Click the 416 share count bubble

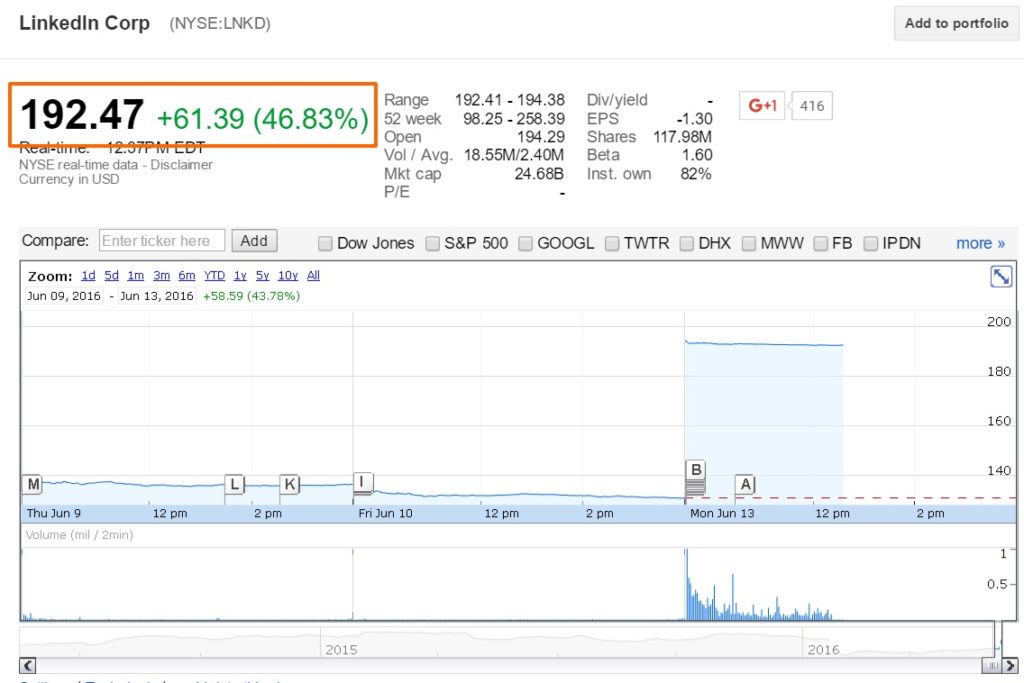pyautogui.click(x=812, y=106)
